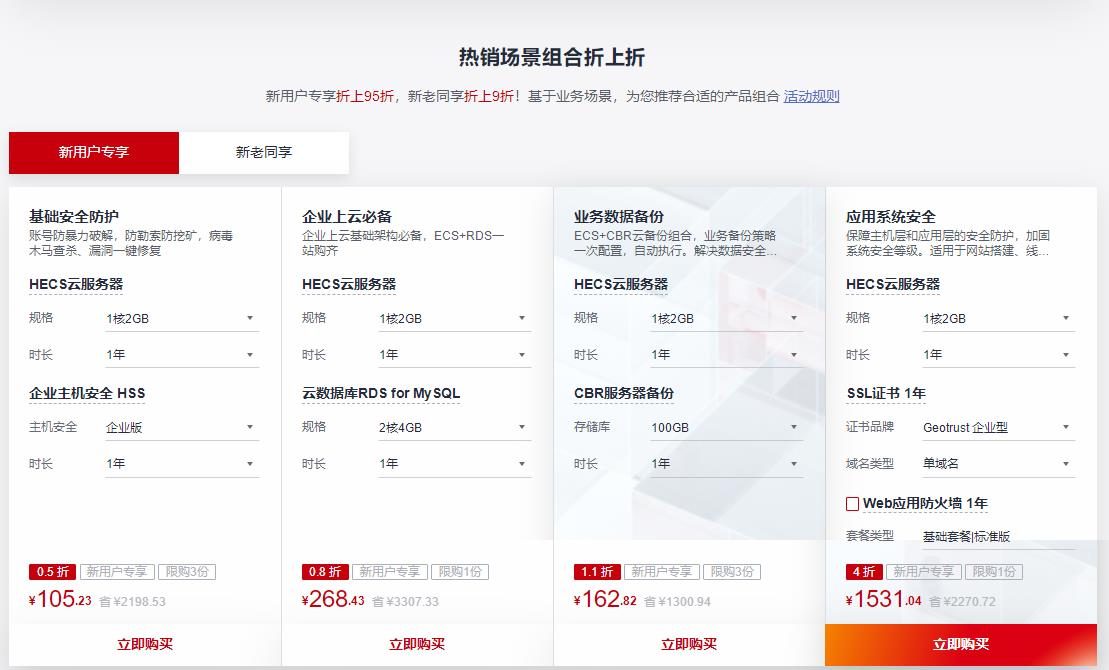The width and height of the screenshot is (1109, 670).
Task: Click HECS云服务器 heading in 企业上云必备 card
Action: click(x=349, y=284)
